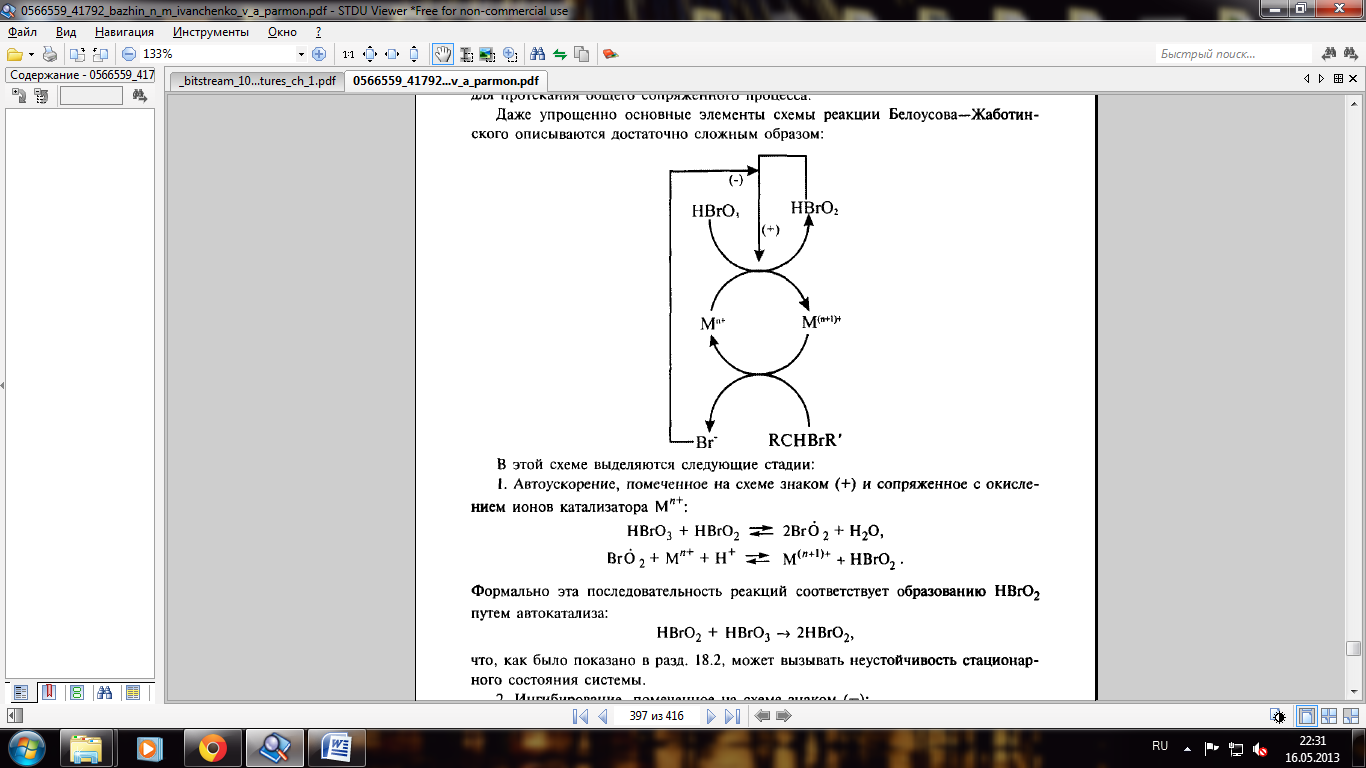The height and width of the screenshot is (768, 1366).
Task: Navigate back in view history
Action: (x=762, y=716)
